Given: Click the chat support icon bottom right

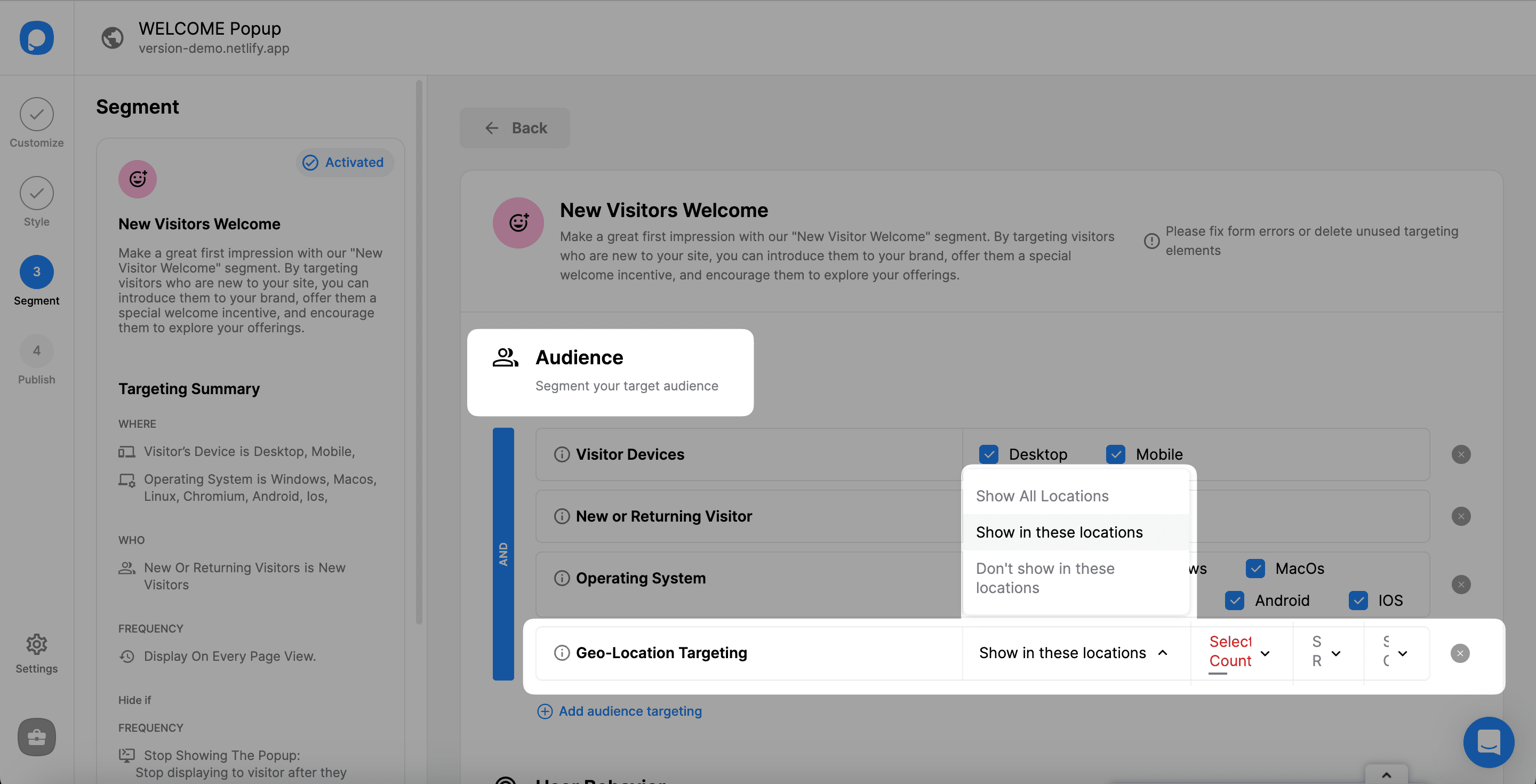Looking at the screenshot, I should click(x=1491, y=740).
